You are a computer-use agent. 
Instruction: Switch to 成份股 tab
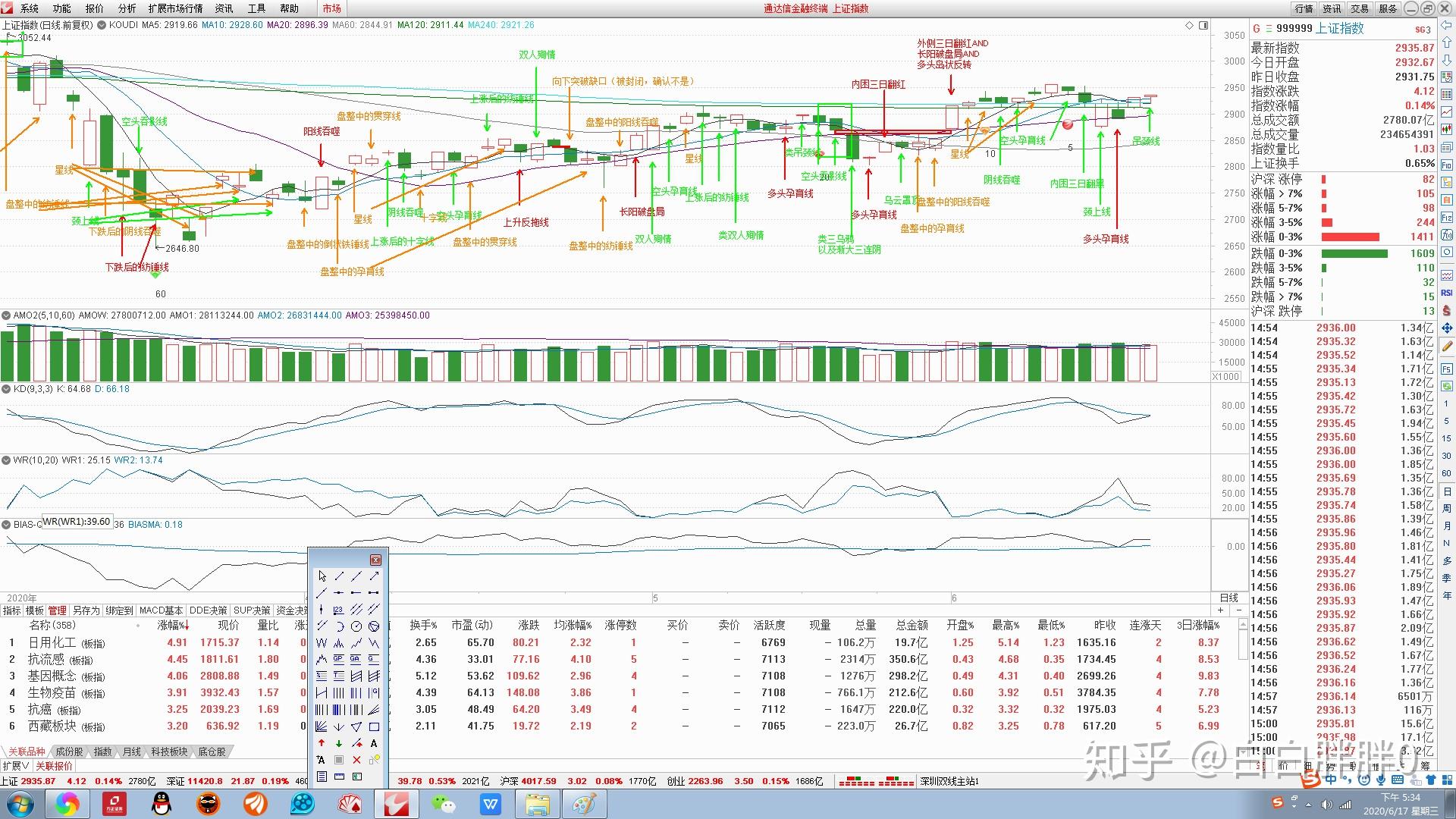[x=69, y=752]
